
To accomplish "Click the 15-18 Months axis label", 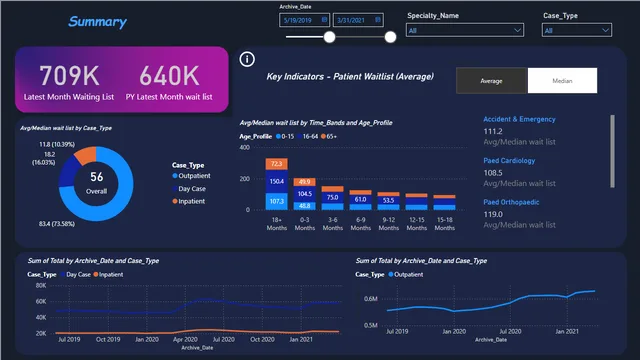I will tap(444, 224).
